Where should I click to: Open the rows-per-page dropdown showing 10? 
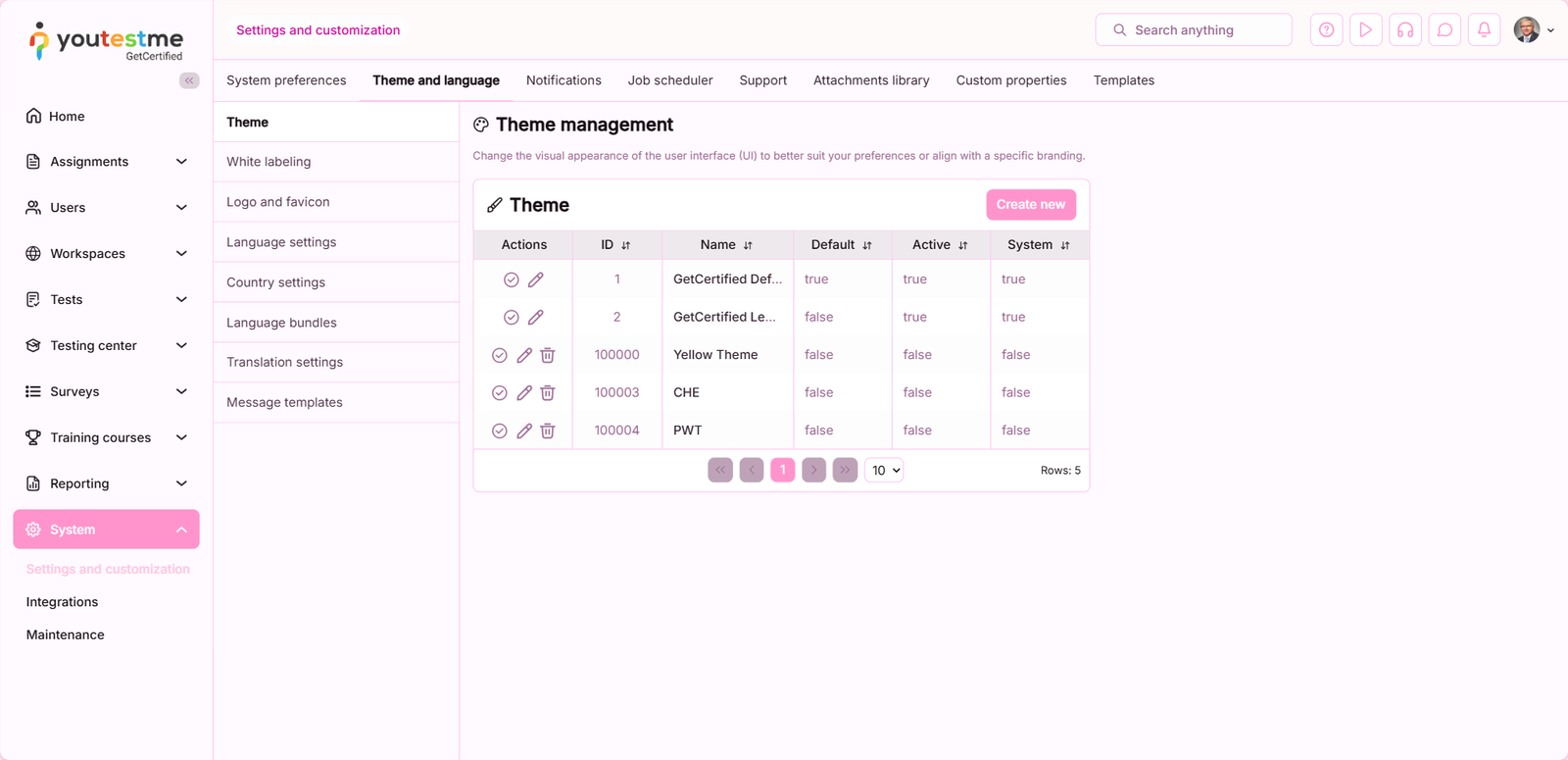pyautogui.click(x=884, y=471)
